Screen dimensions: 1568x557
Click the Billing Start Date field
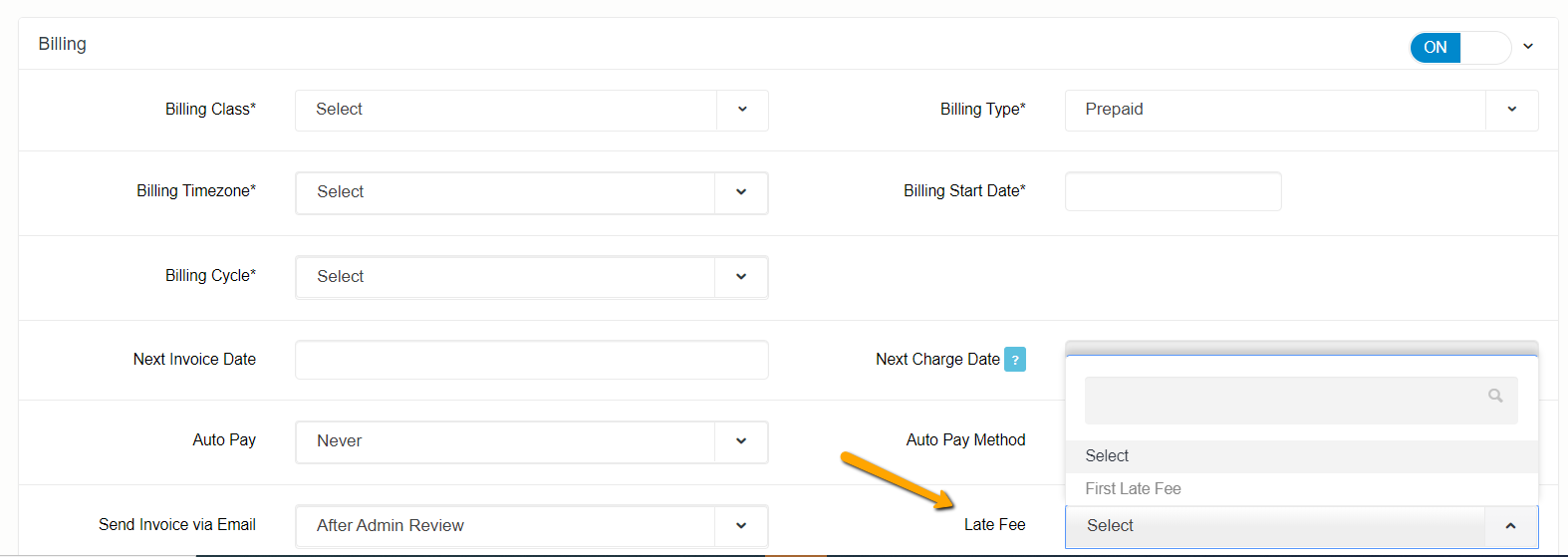click(x=1173, y=191)
